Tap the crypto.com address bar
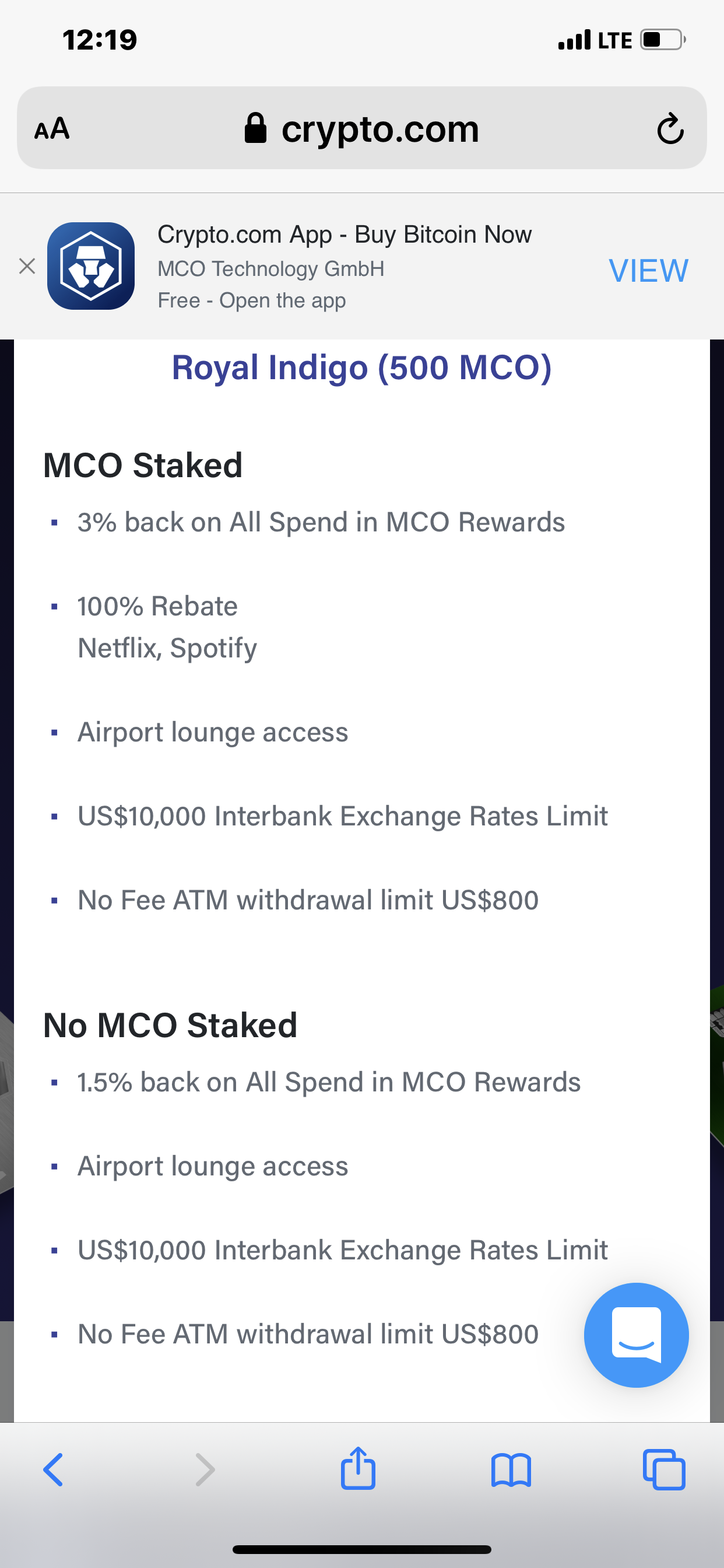This screenshot has height=1568, width=724. tap(379, 128)
